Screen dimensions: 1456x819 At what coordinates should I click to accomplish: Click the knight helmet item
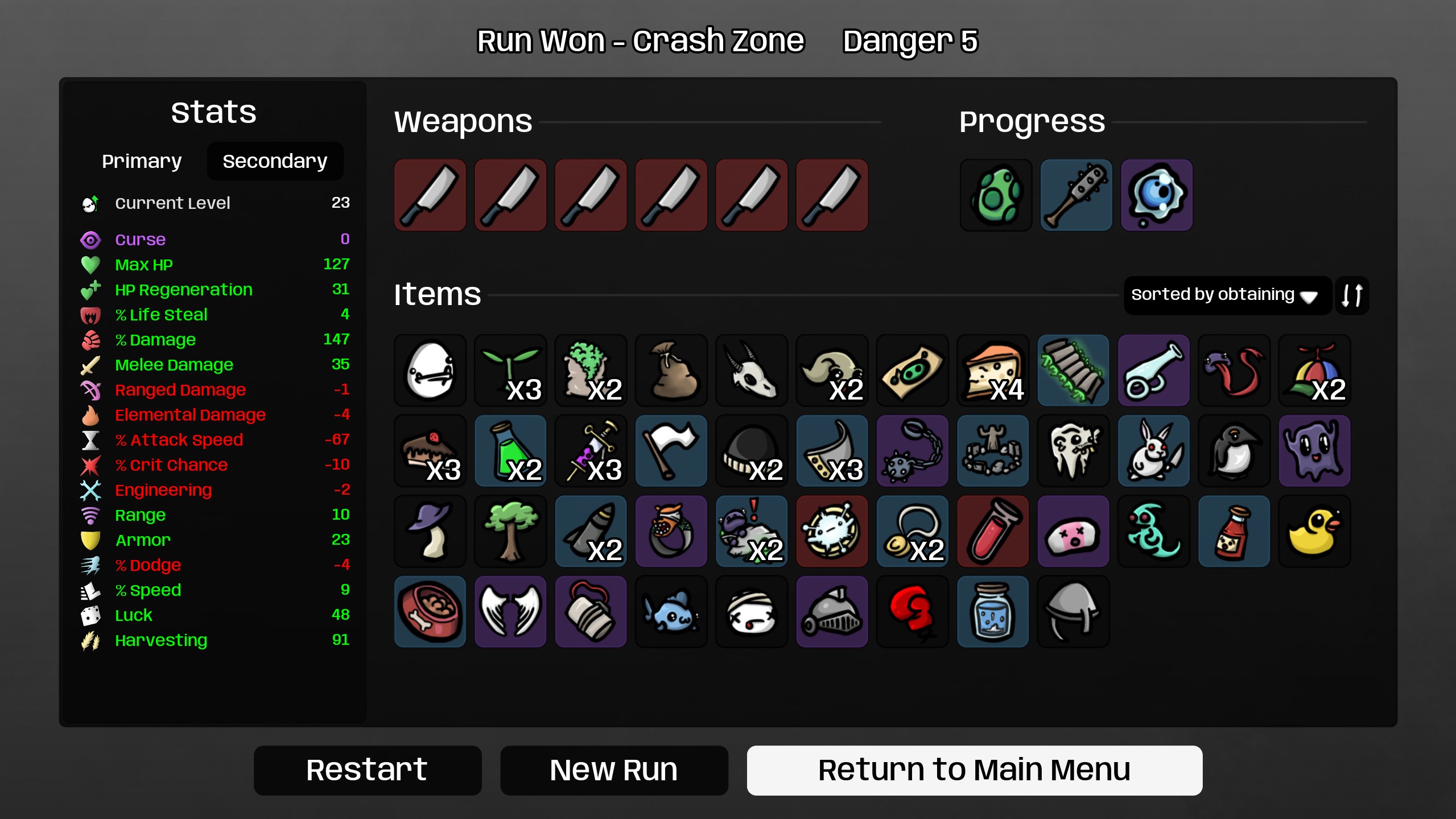click(832, 611)
